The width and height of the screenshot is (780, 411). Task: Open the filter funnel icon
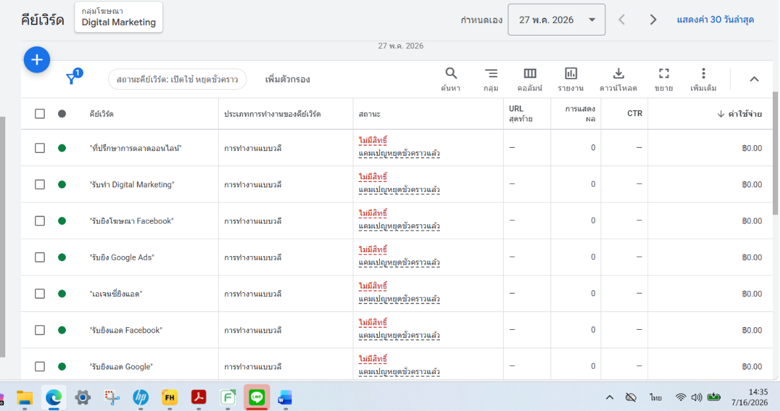click(x=73, y=77)
